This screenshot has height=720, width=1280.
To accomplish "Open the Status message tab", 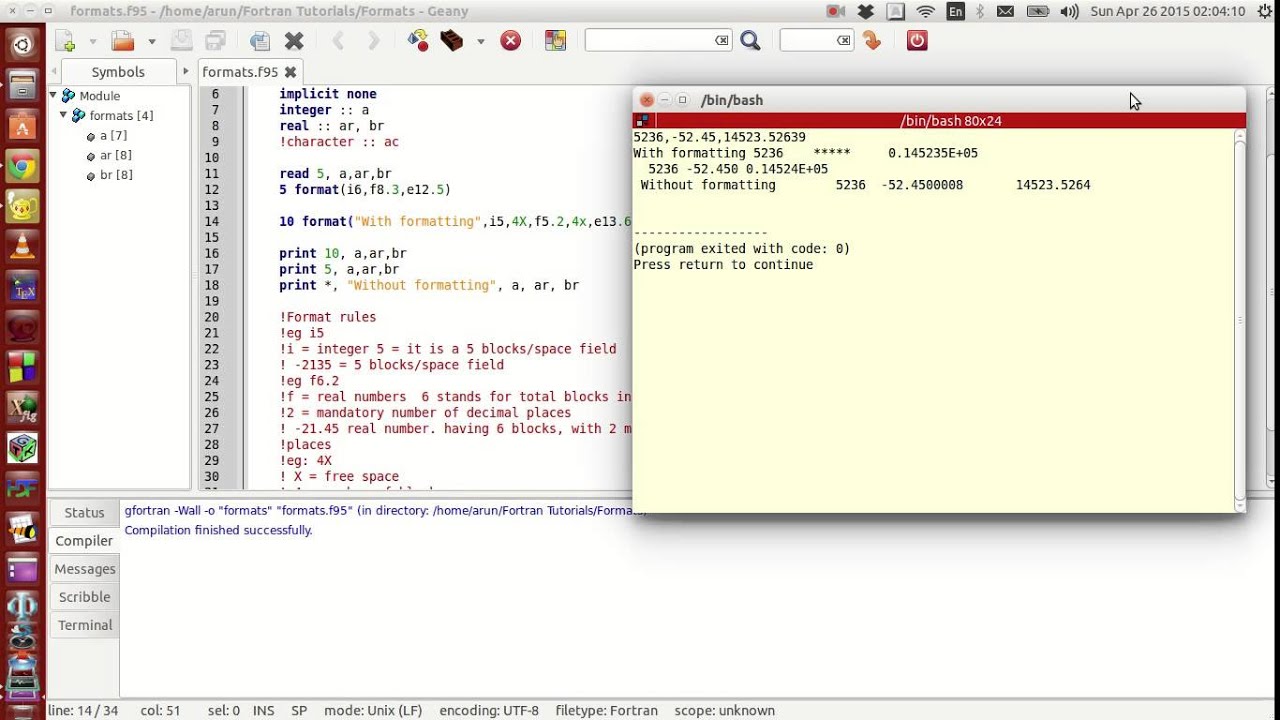I will pos(84,512).
